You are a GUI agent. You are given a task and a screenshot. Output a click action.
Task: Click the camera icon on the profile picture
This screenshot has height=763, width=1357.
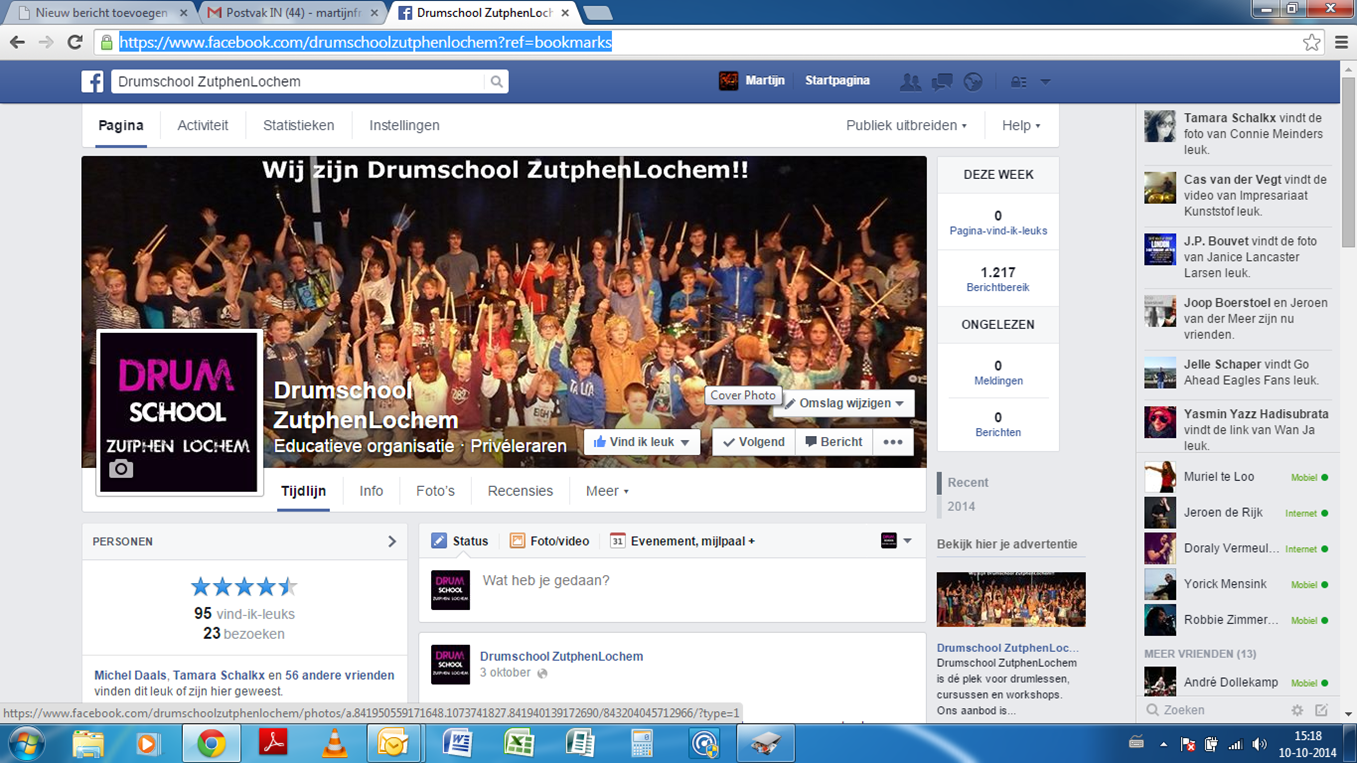[121, 468]
